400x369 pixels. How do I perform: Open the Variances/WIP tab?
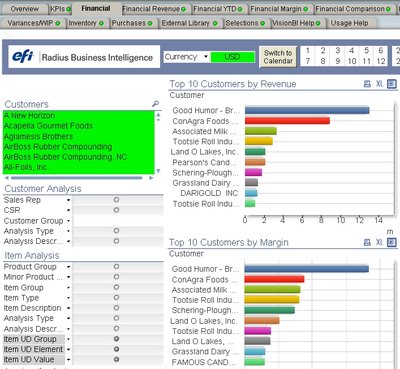34,23
